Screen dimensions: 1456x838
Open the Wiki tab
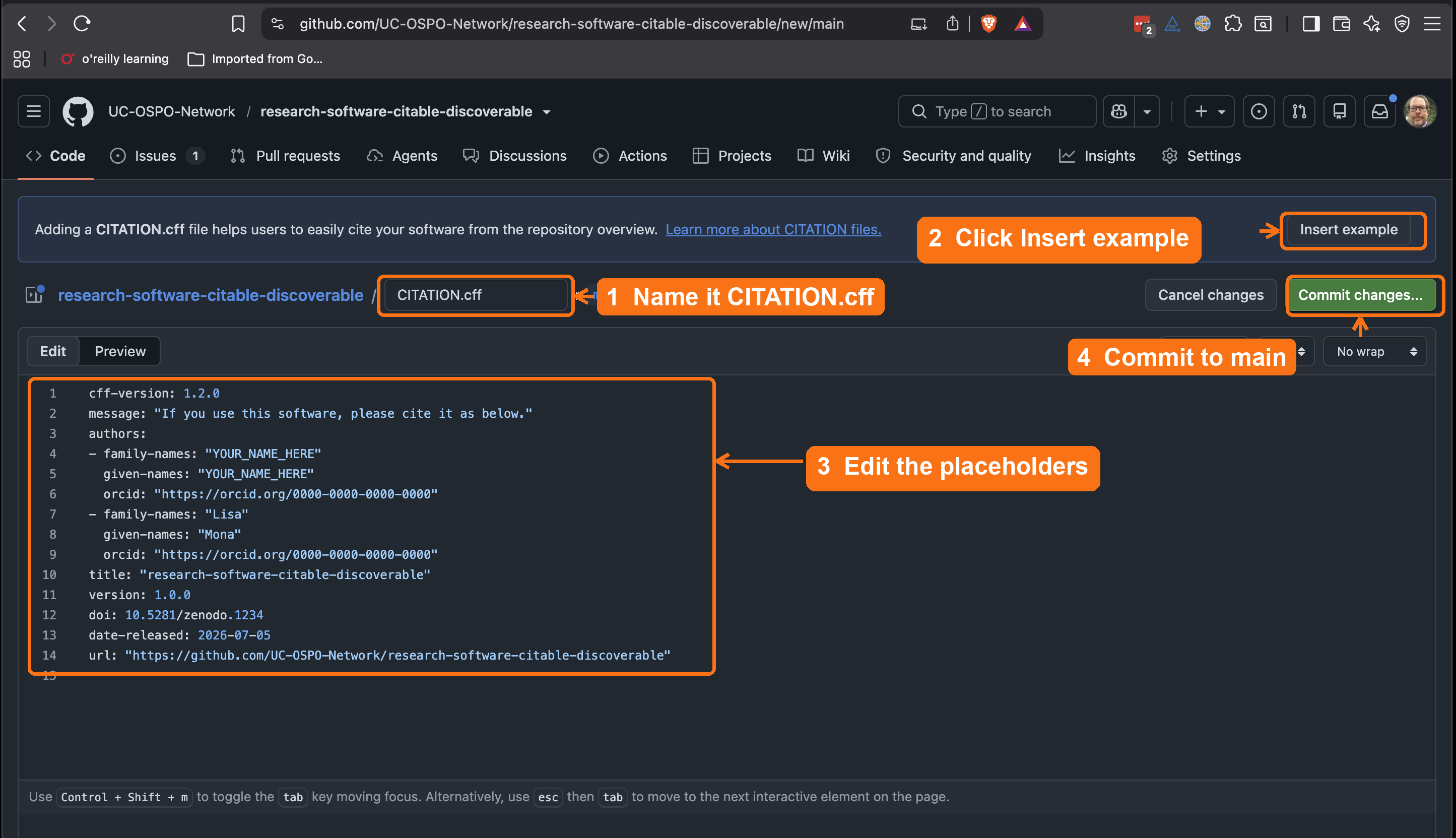click(x=823, y=155)
